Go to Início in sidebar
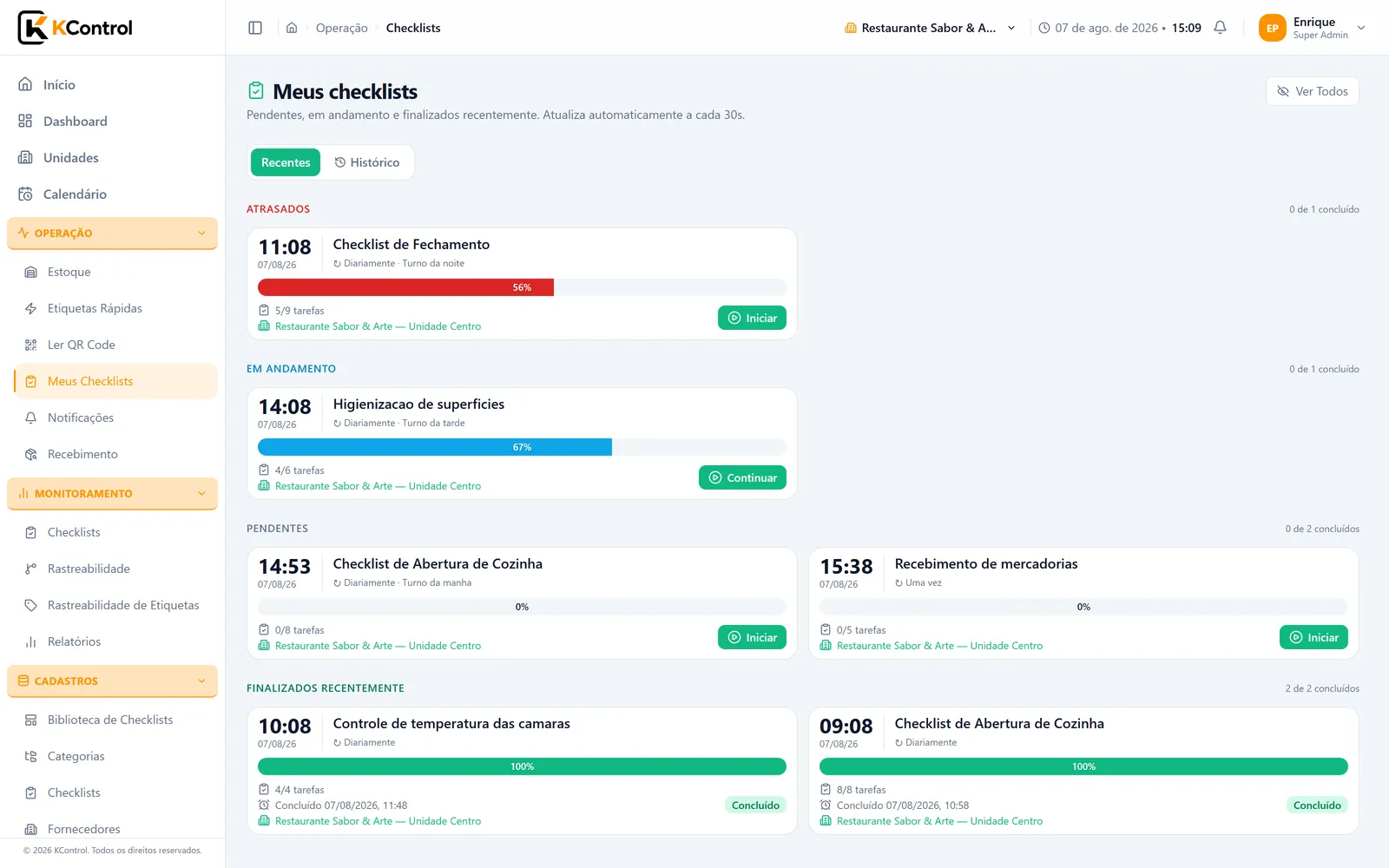Image resolution: width=1389 pixels, height=868 pixels. pos(112,85)
